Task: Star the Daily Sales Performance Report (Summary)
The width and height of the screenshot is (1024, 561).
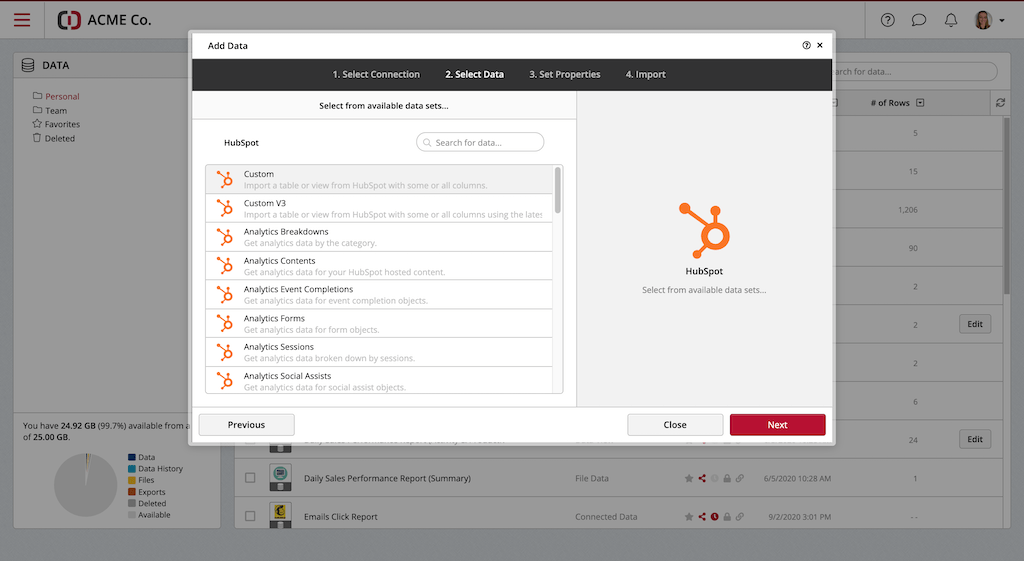Action: coord(688,478)
